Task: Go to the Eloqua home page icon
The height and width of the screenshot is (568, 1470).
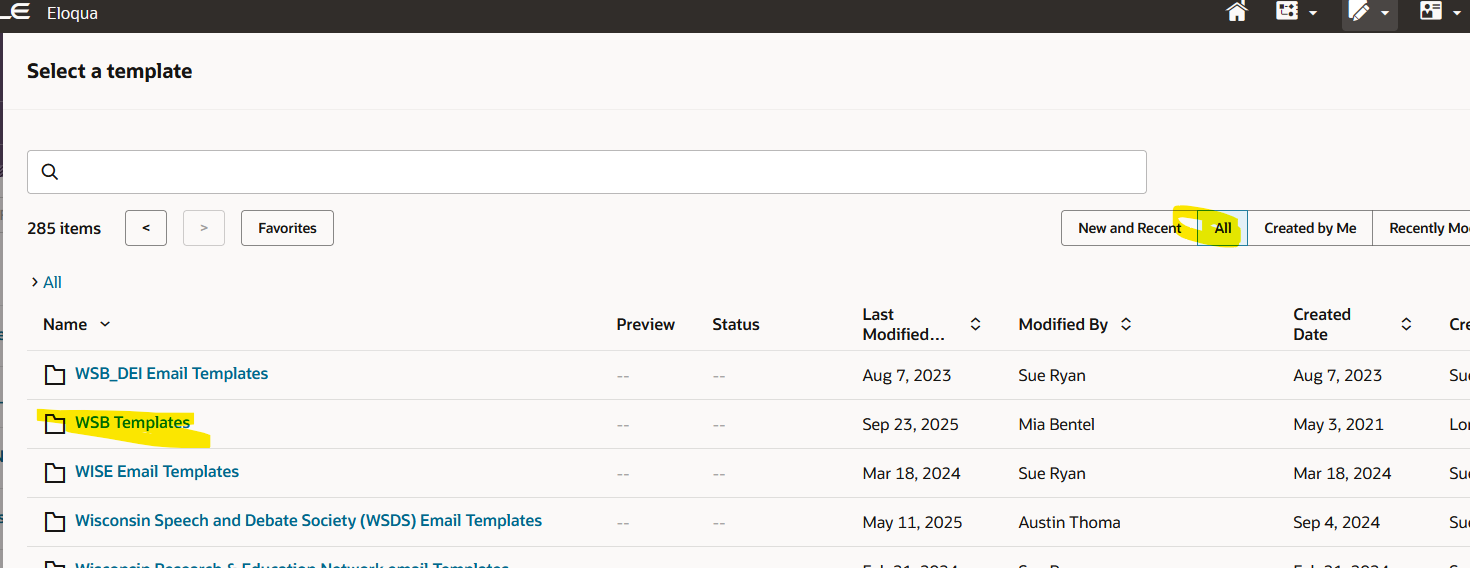Action: 1237,13
